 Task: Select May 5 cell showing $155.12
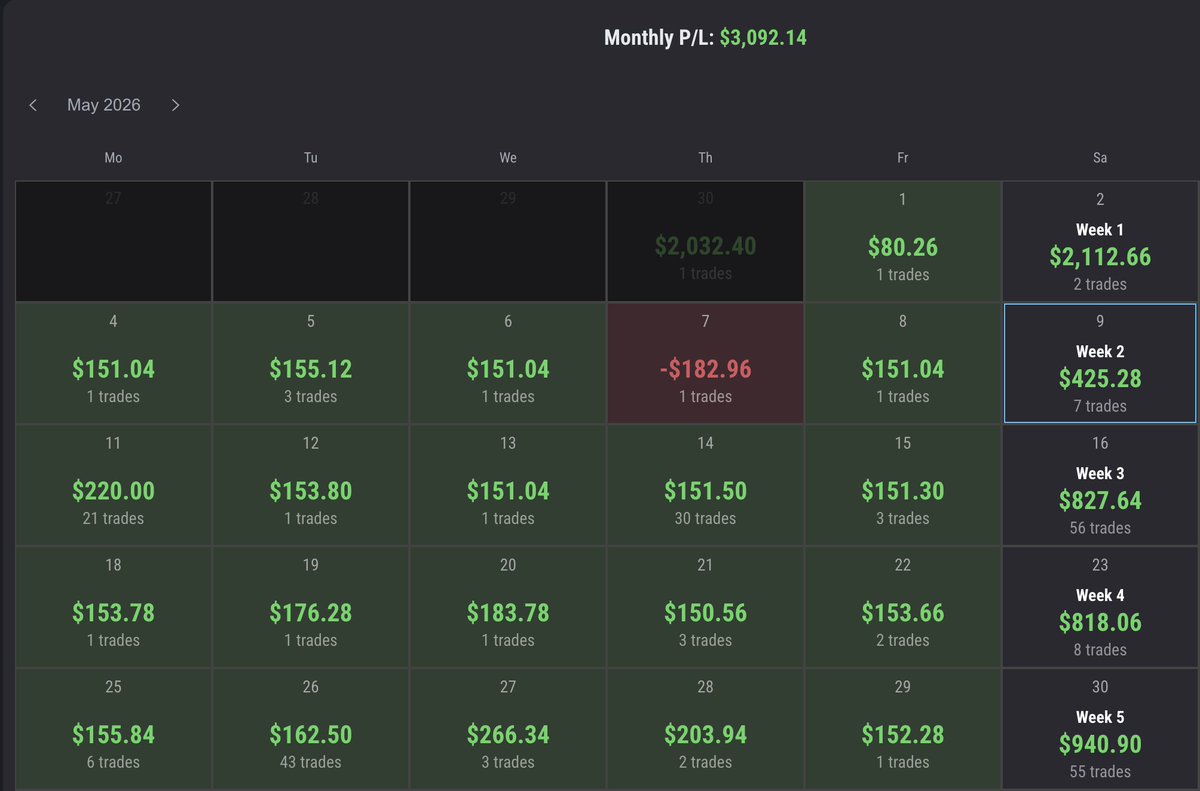point(310,363)
